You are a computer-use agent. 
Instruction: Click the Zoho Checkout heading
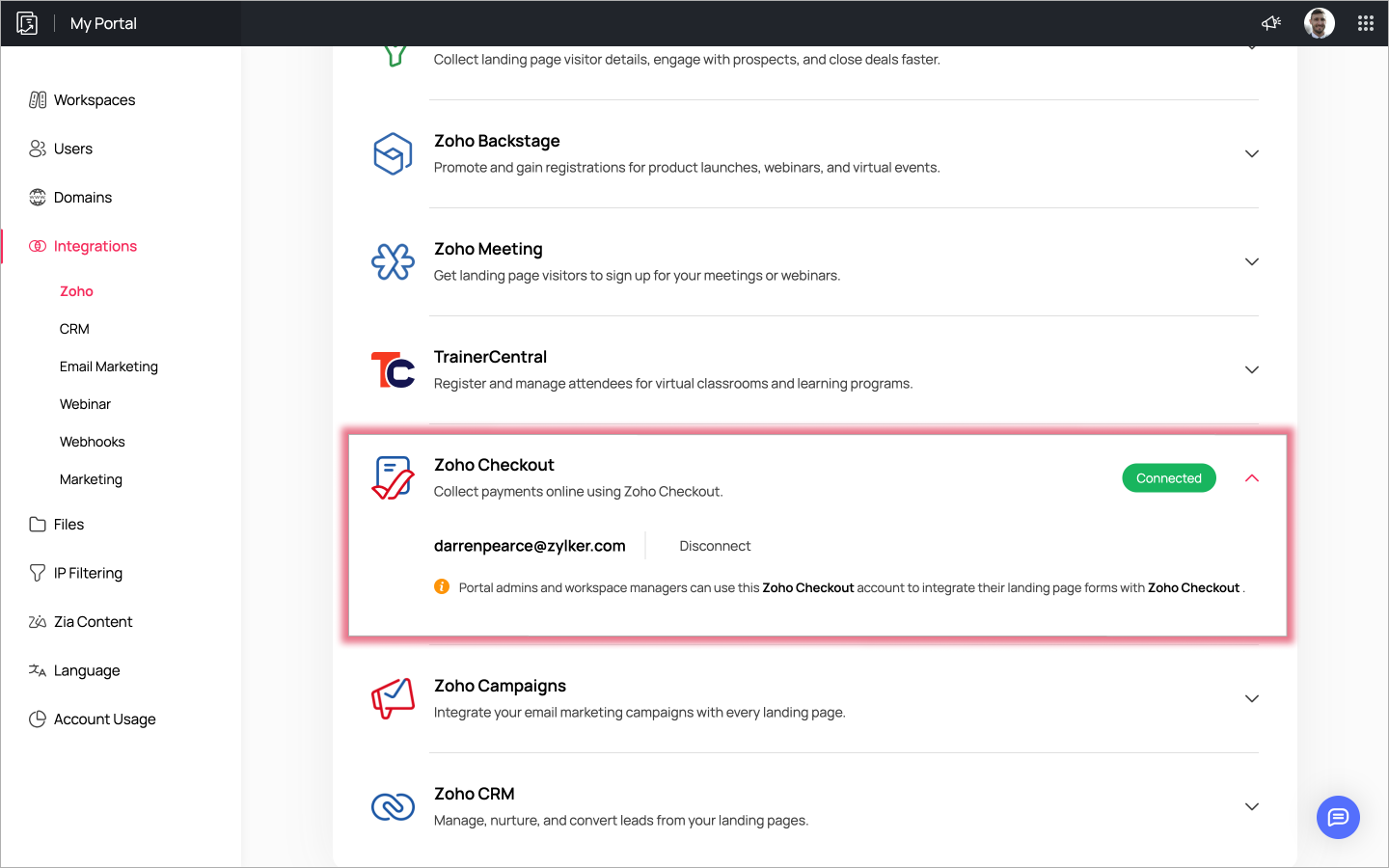click(494, 465)
